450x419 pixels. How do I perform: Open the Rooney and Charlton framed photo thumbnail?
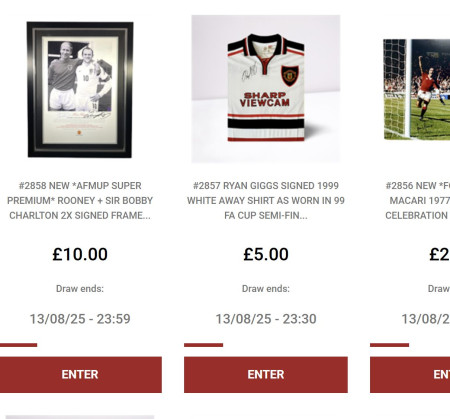[80, 89]
